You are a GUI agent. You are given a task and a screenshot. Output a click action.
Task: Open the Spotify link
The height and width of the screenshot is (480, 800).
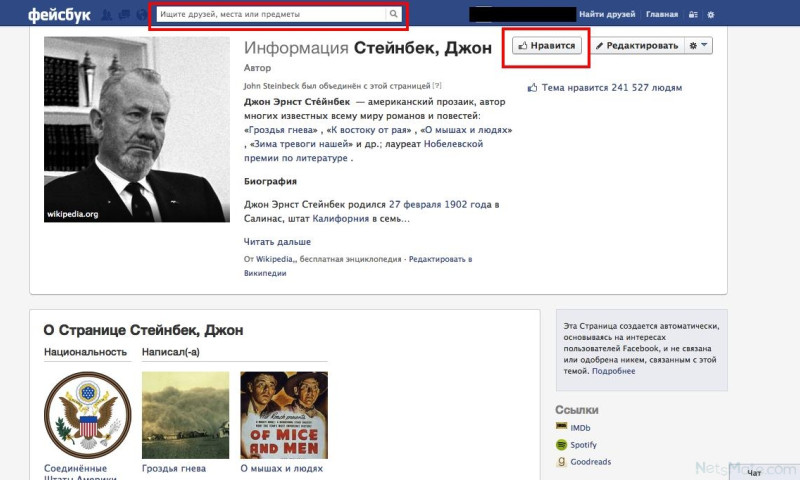(x=583, y=445)
